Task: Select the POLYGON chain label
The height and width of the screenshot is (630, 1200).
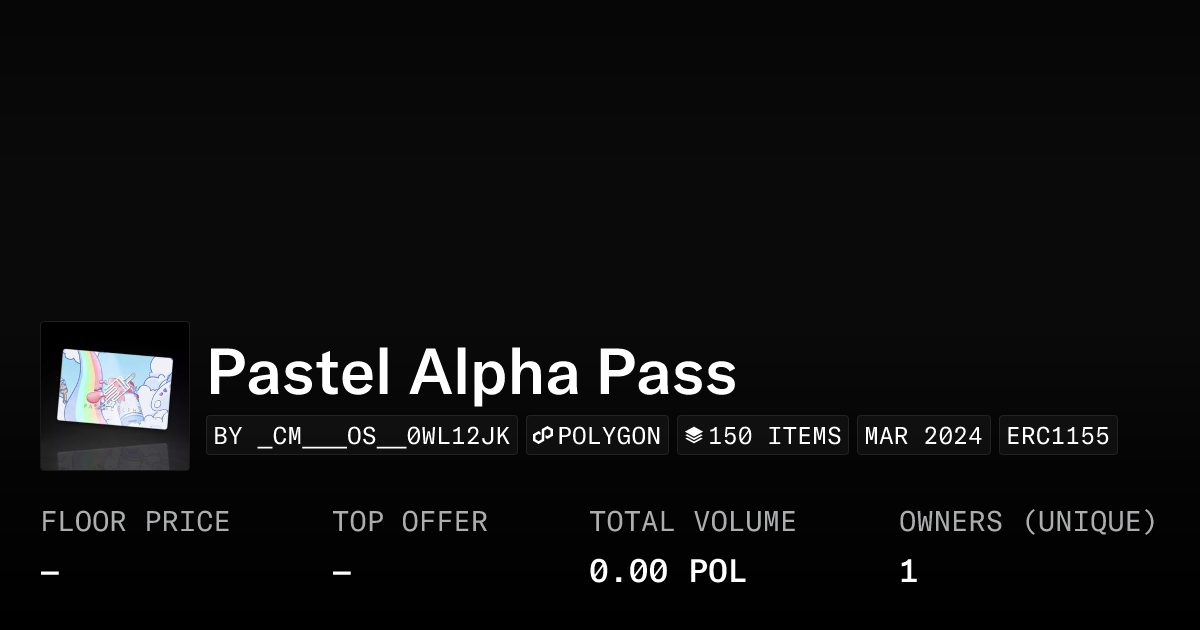Action: [x=609, y=436]
